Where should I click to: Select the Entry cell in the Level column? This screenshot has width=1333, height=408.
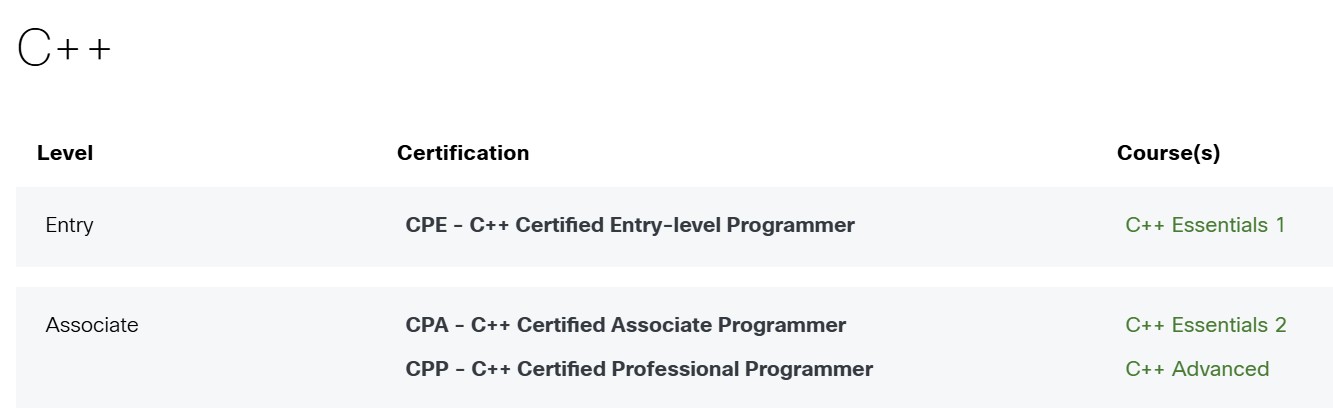click(x=69, y=225)
